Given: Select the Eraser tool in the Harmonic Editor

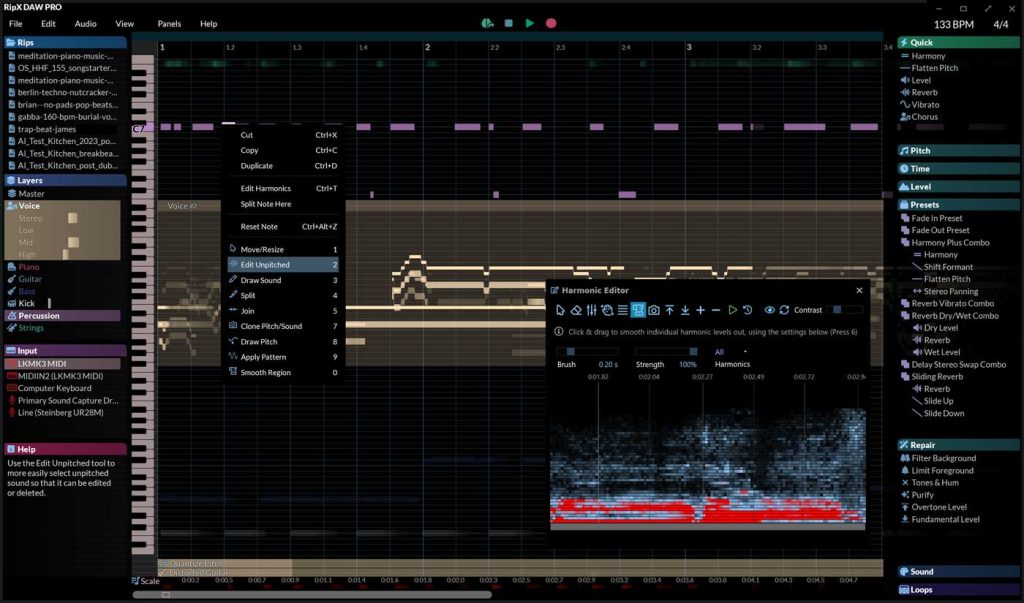Looking at the screenshot, I should [x=576, y=310].
